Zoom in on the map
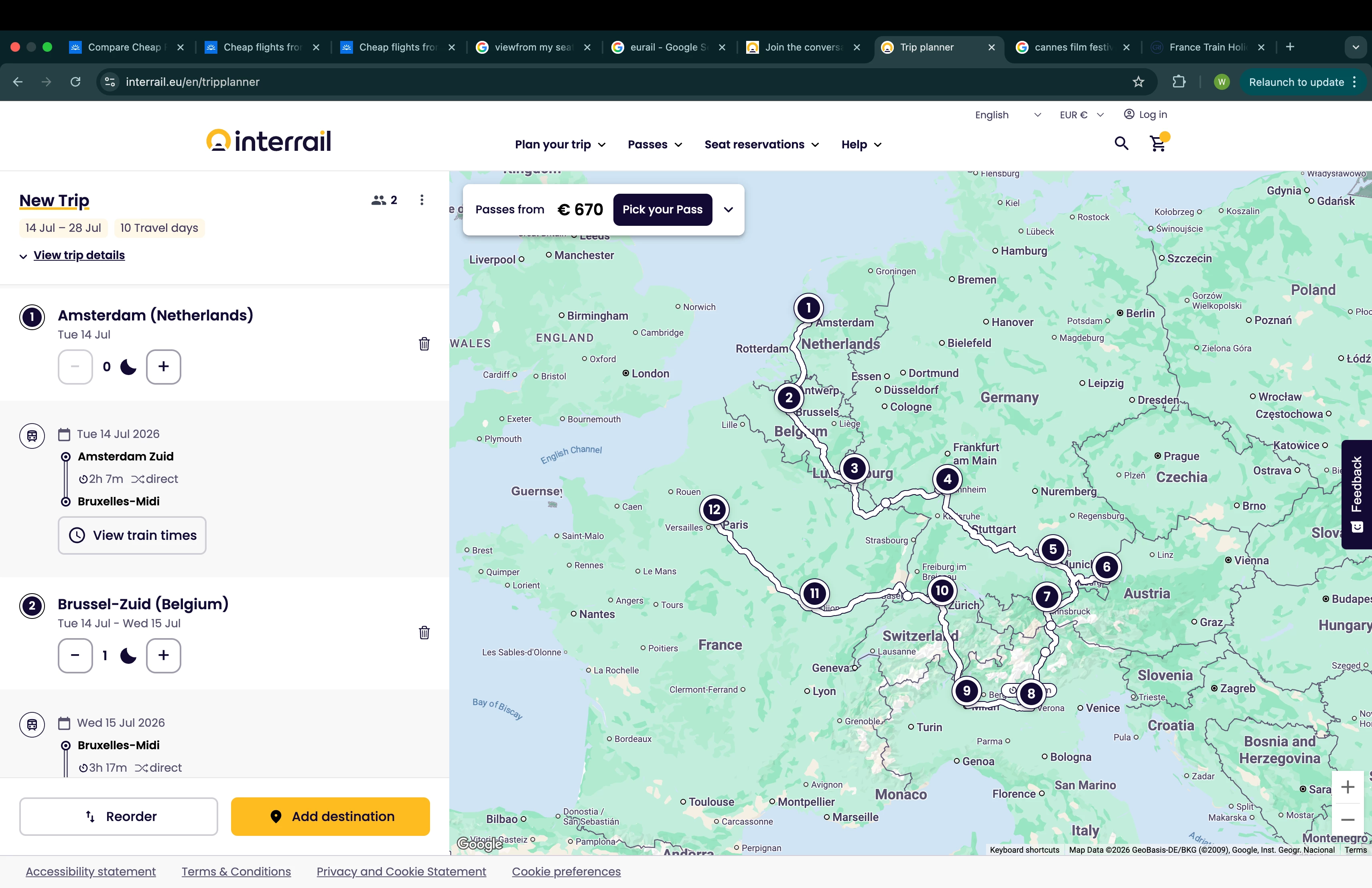Viewport: 1372px width, 888px height. [x=1347, y=787]
